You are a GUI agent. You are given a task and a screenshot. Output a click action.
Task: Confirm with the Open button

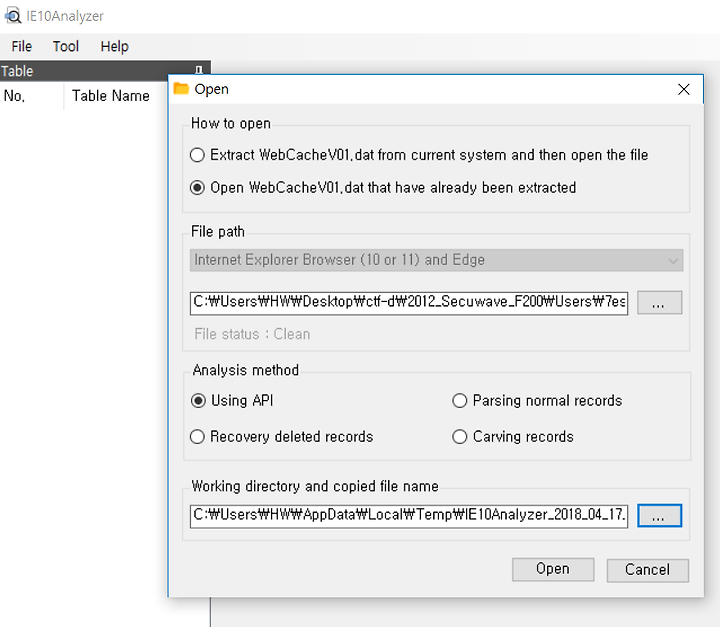tap(553, 570)
